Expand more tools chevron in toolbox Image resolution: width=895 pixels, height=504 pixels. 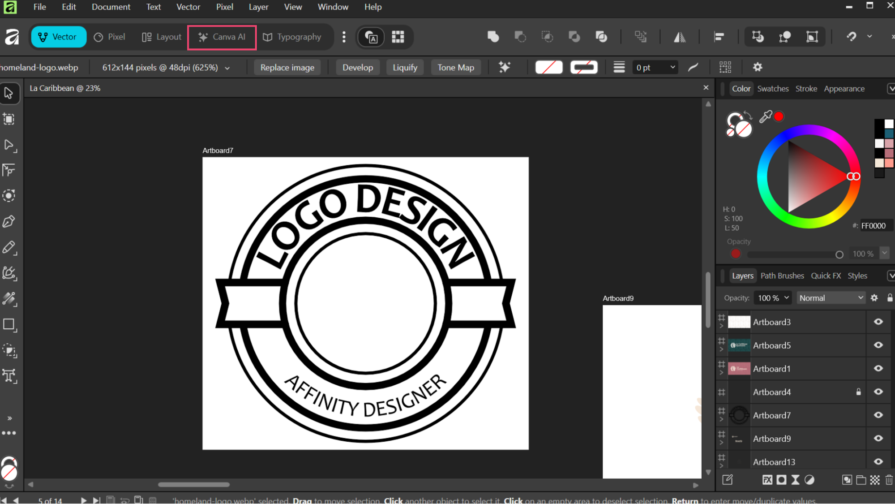pyautogui.click(x=9, y=418)
